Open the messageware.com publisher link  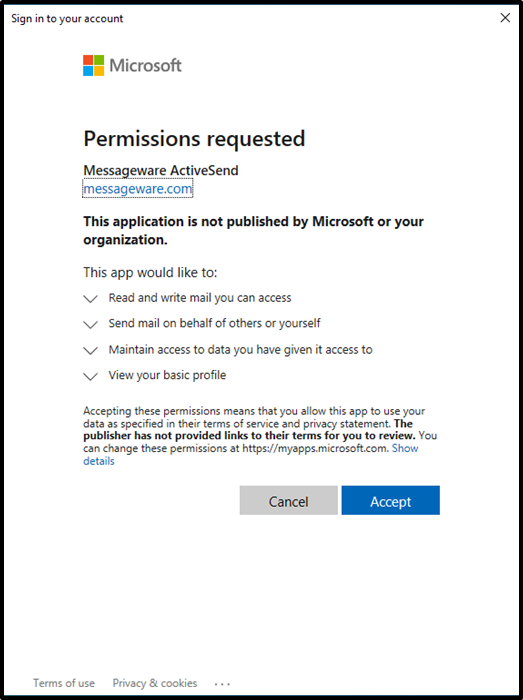point(138,189)
